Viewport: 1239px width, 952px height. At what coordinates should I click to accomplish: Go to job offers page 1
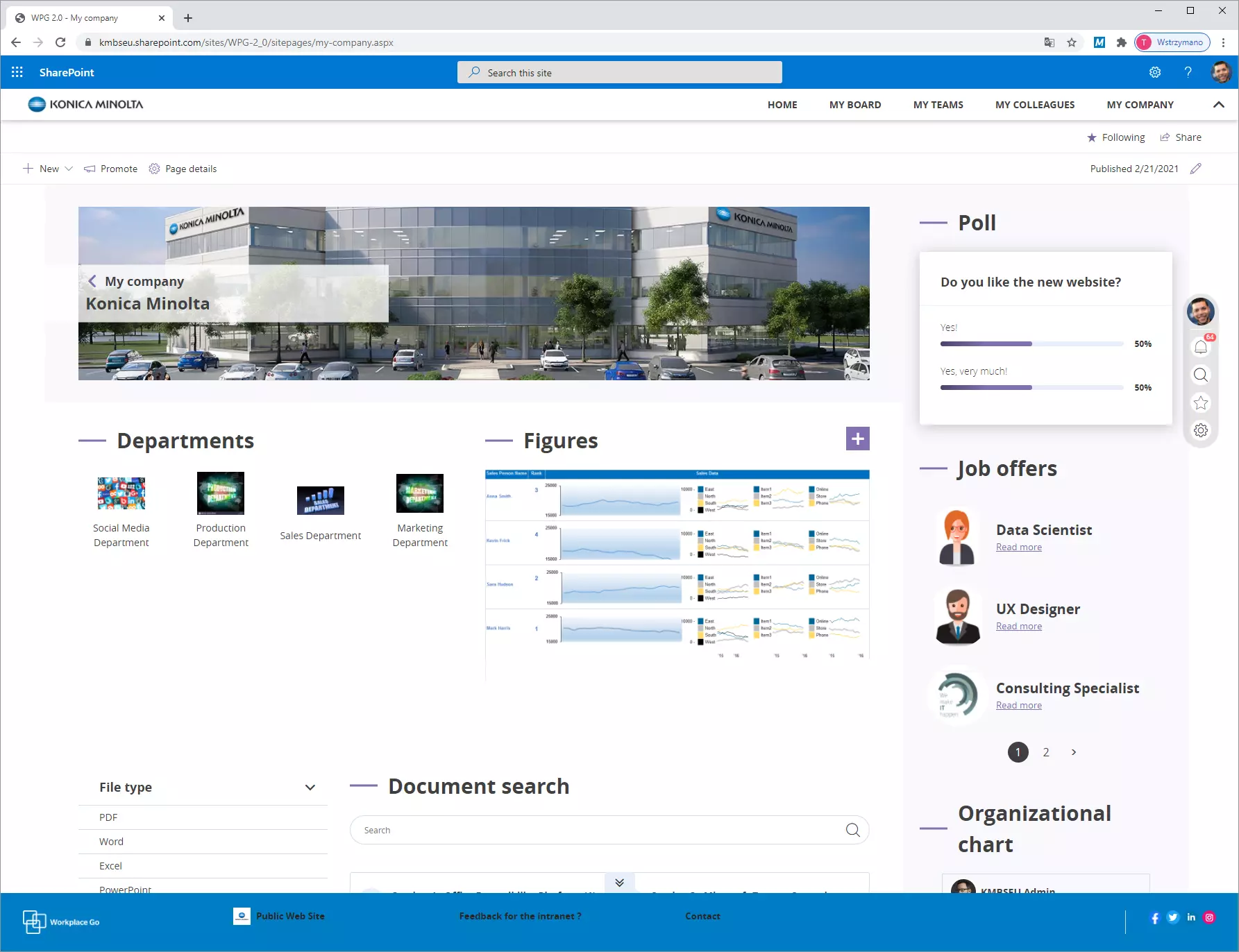[x=1018, y=752]
